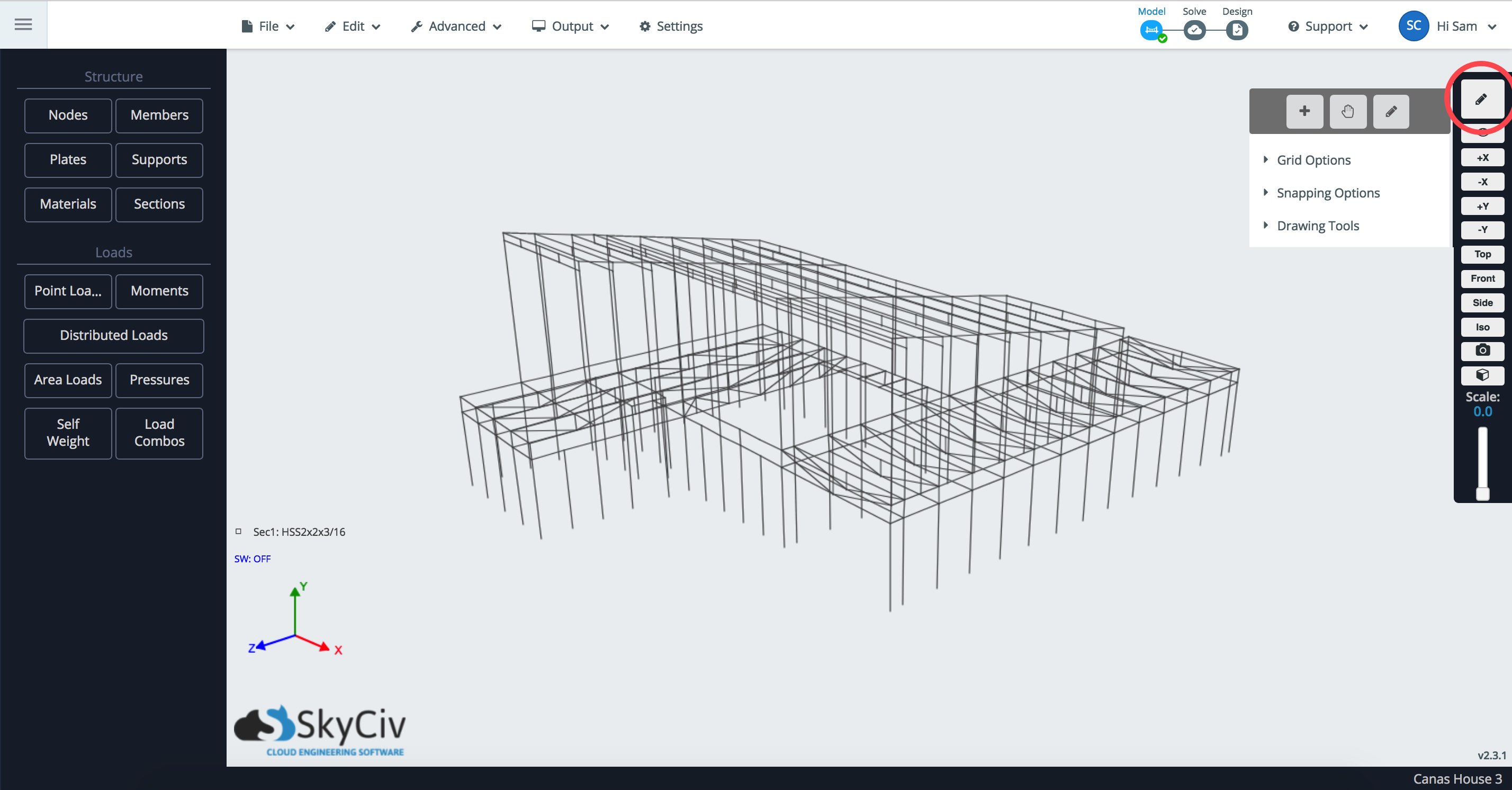Open the Advanced menu

(456, 26)
